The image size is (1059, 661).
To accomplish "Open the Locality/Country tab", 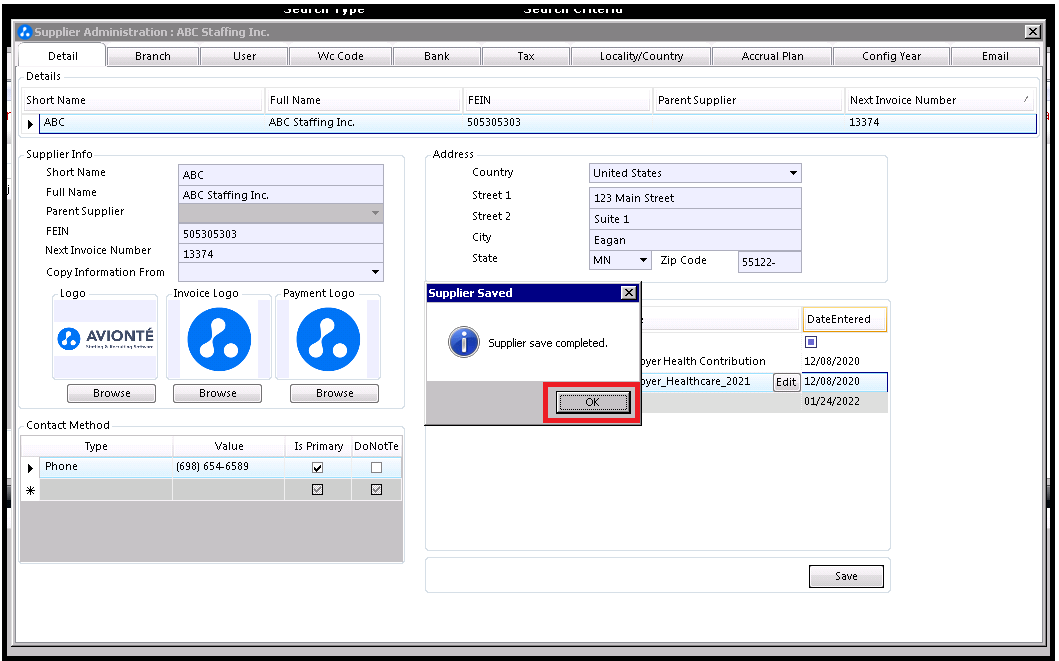I will click(641, 56).
